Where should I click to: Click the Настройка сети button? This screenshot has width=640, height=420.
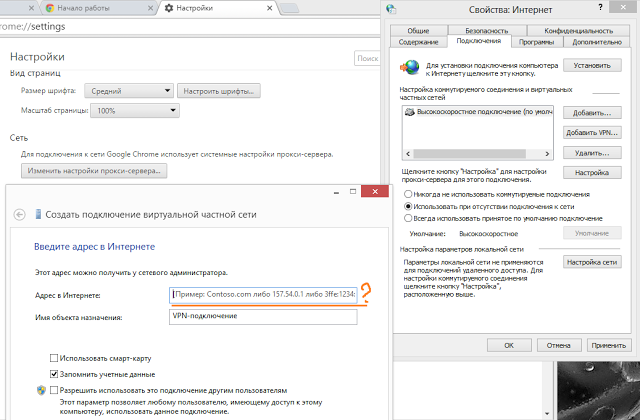pyautogui.click(x=592, y=262)
